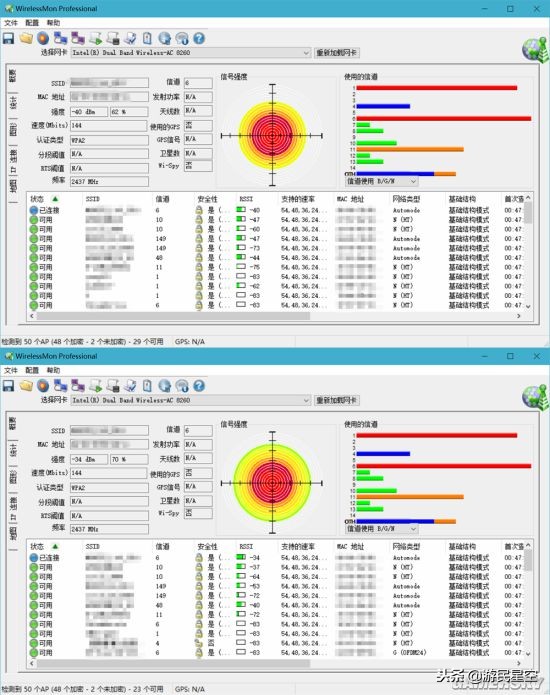This screenshot has width=550, height=695.
Task: Click the 70 % strength value in lower window
Action: pyautogui.click(x=129, y=460)
